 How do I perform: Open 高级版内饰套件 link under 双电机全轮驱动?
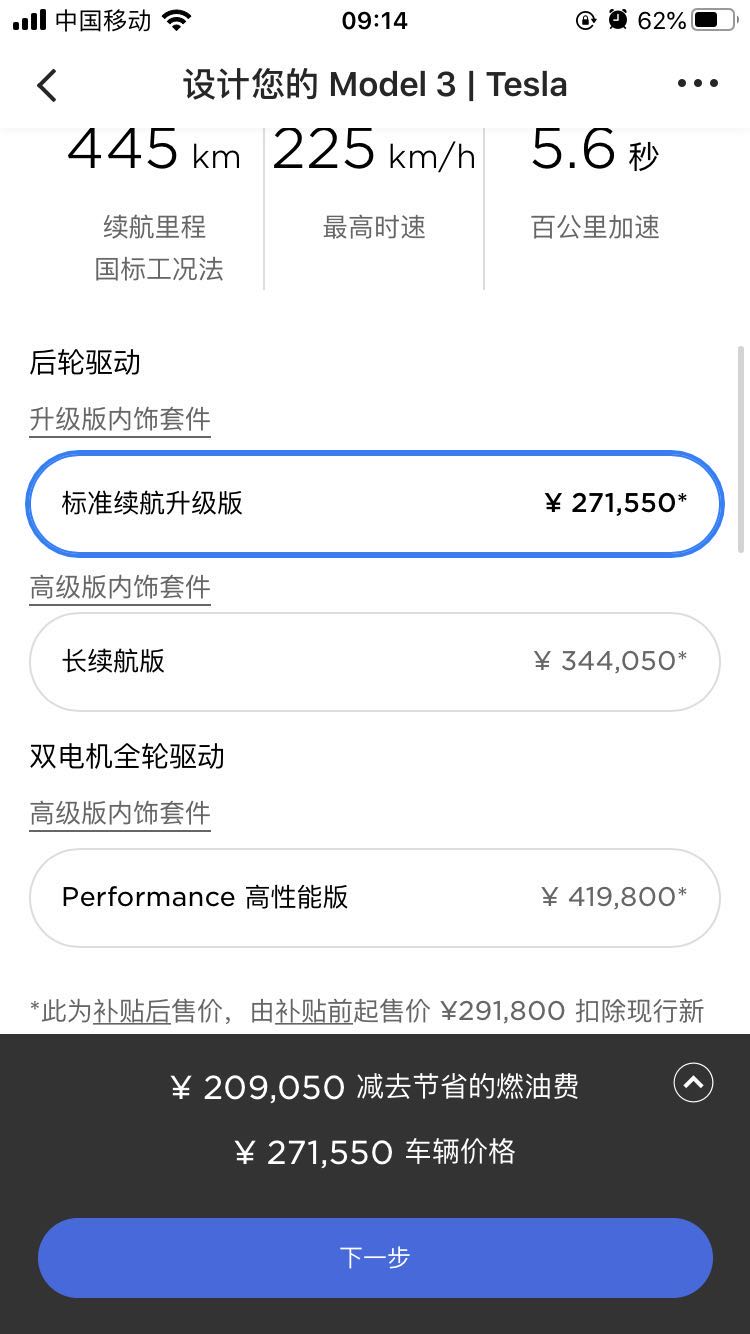pyautogui.click(x=120, y=813)
